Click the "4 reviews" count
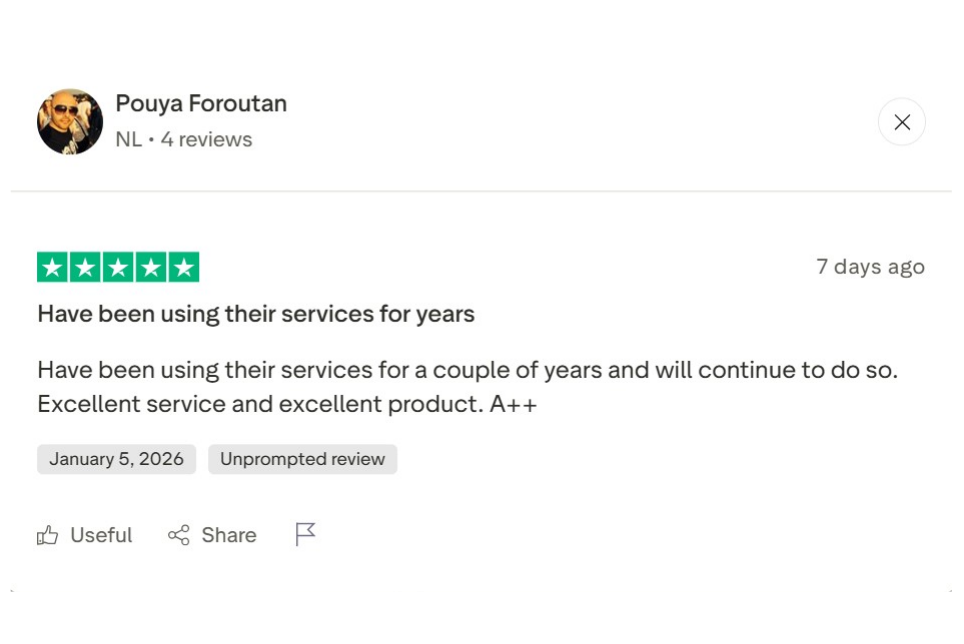Viewport: 964px width, 644px height. (207, 140)
